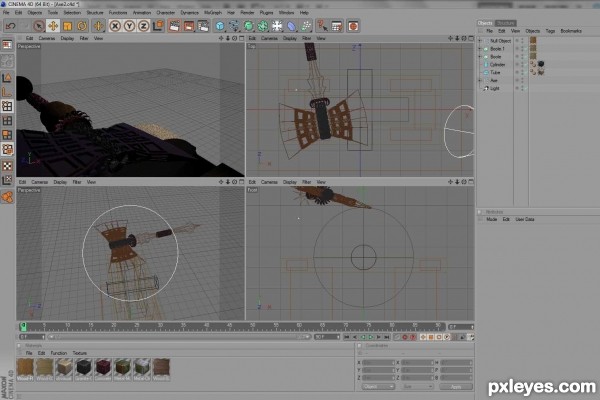This screenshot has width=600, height=400.
Task: Render to Picture Viewer icon
Action: click(x=189, y=26)
